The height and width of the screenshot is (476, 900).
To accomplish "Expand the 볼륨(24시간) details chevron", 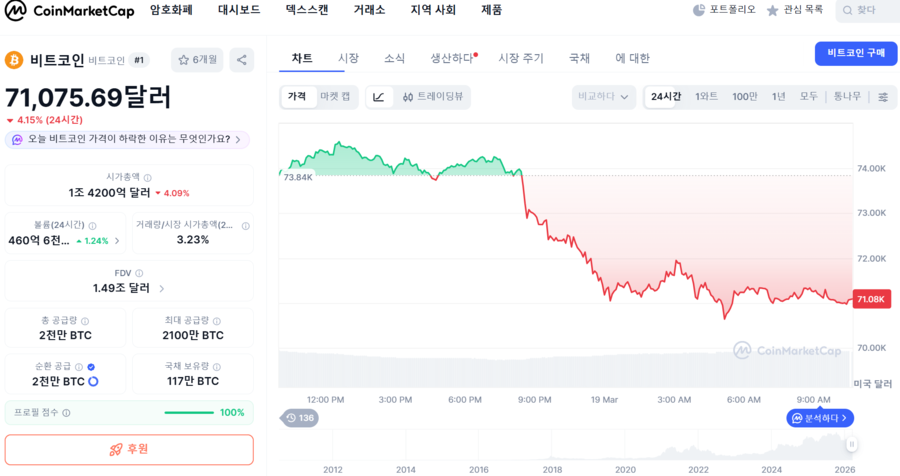I will pos(117,240).
